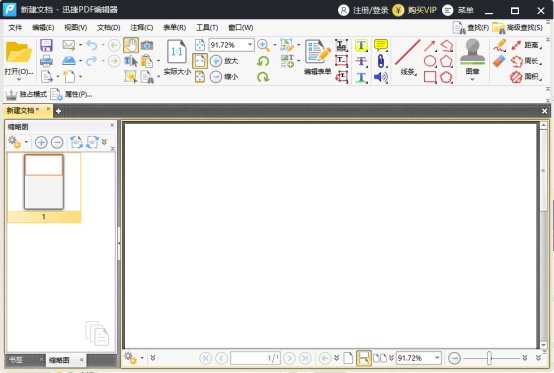Open the 视图(V) menu
The image size is (554, 373).
pos(76,28)
